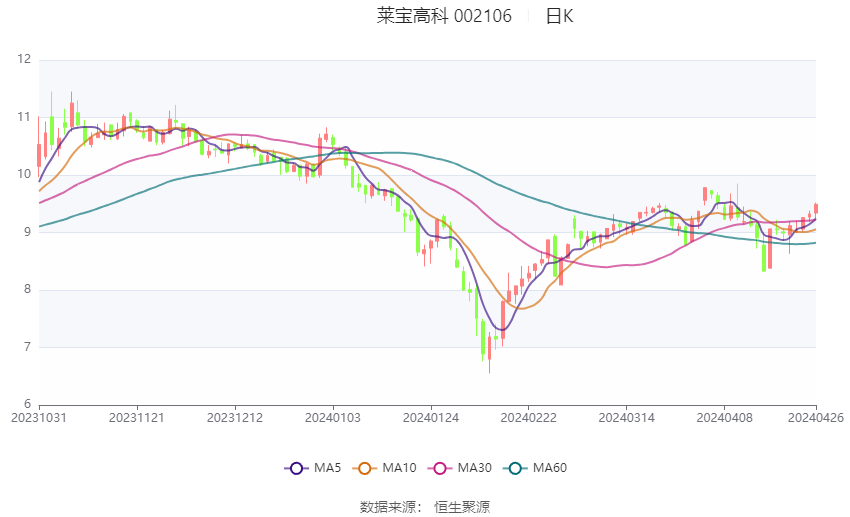Select the 20231121 date on the x-axis
Image resolution: width=850 pixels, height=517 pixels.
tap(136, 418)
